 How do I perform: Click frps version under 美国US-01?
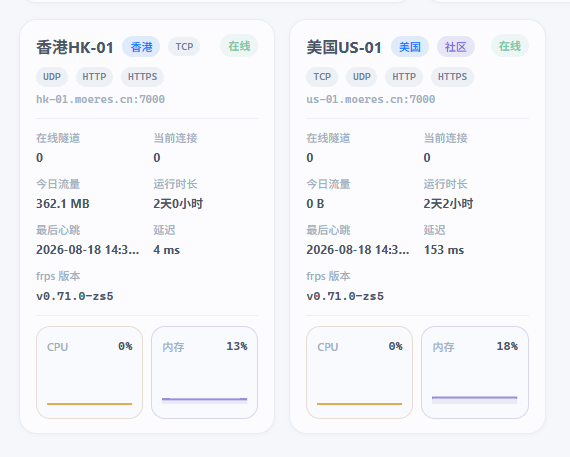pos(345,296)
